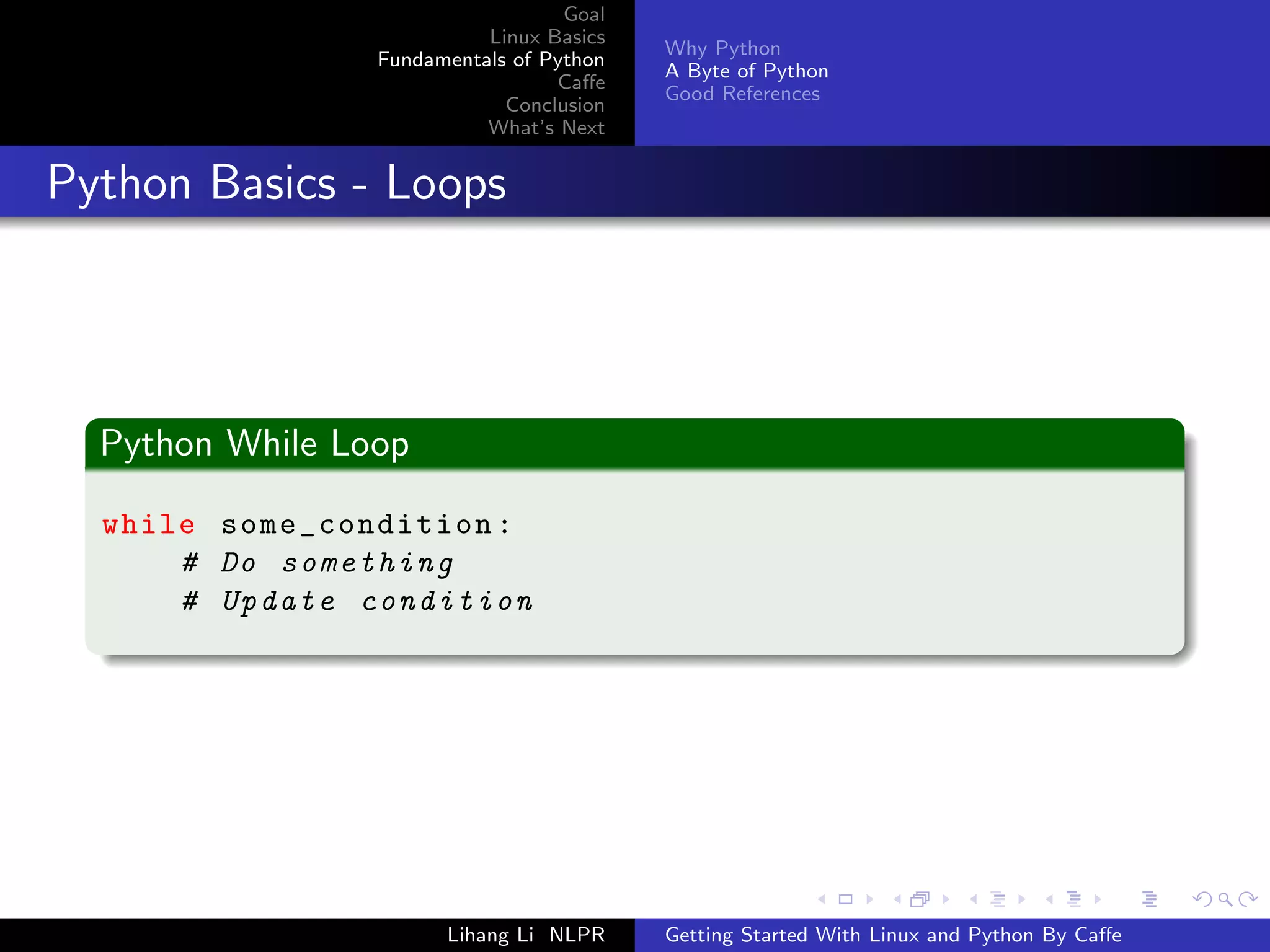The height and width of the screenshot is (952, 1270).
Task: Go to next slide arrow
Action: coord(869,899)
